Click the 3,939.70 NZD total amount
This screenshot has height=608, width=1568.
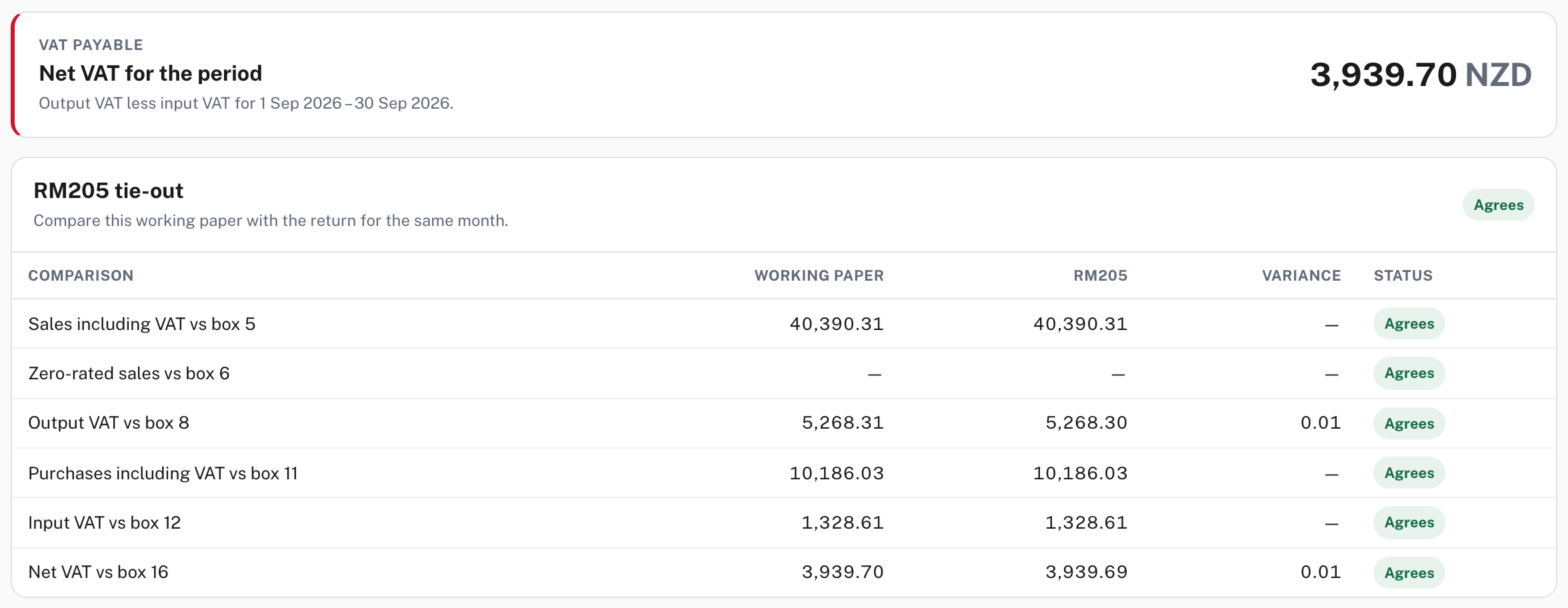[1421, 75]
